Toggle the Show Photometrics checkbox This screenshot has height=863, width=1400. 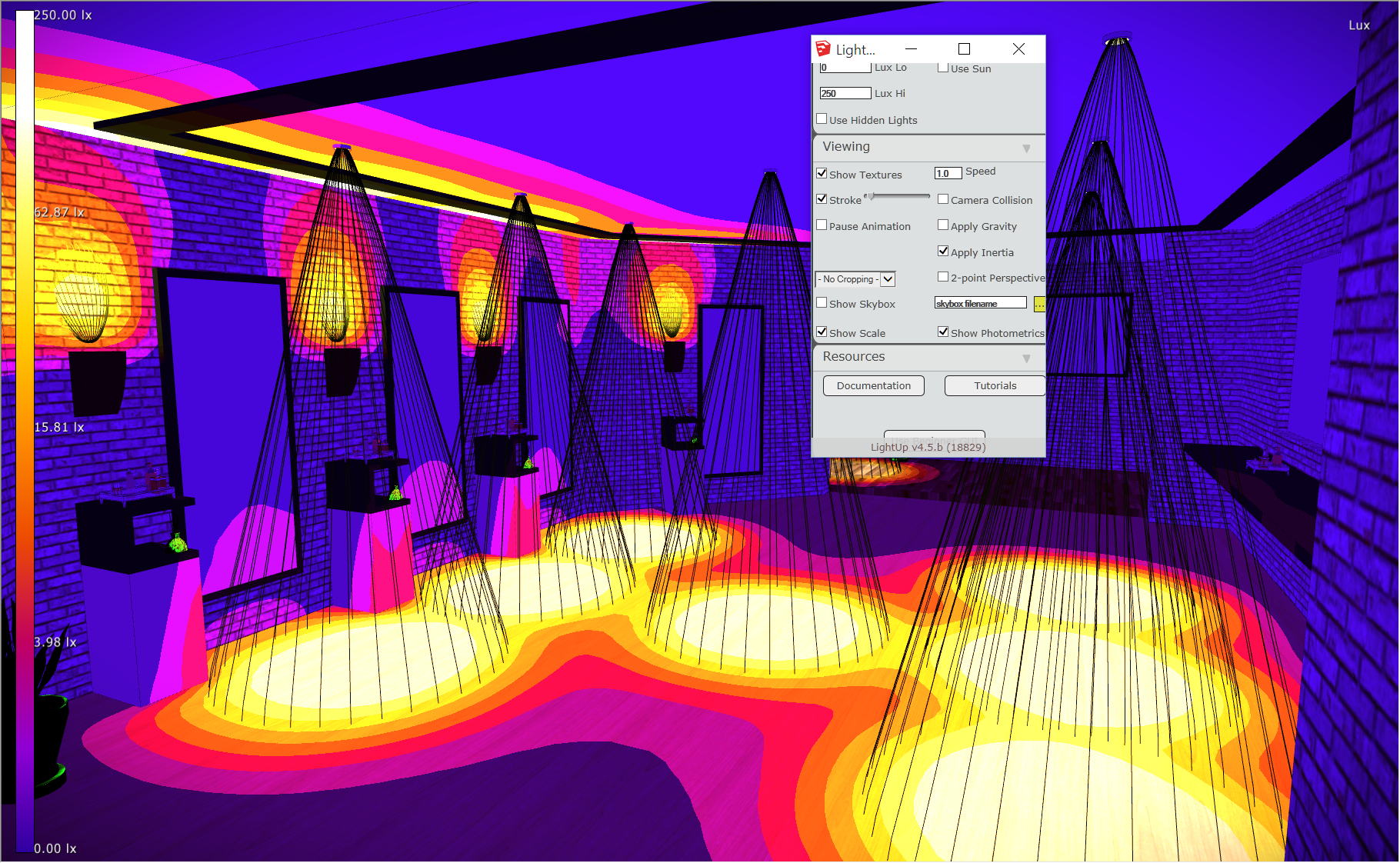tap(943, 332)
